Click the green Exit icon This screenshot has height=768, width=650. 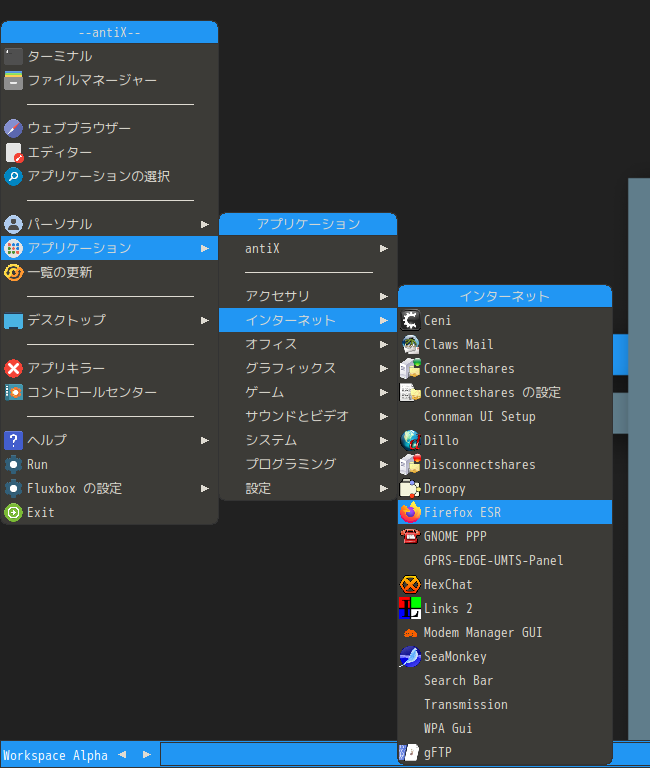pos(13,512)
